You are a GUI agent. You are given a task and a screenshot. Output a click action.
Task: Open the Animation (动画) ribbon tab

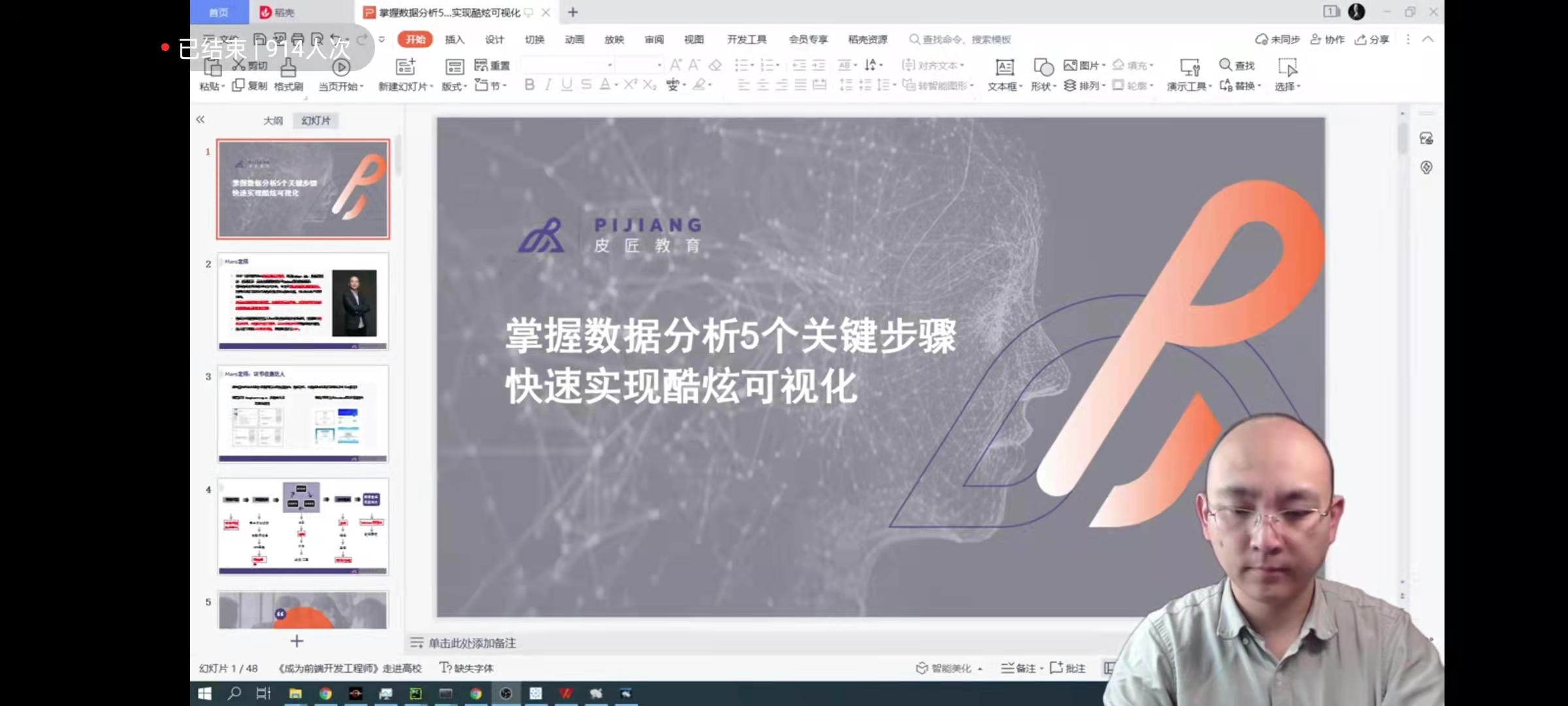(x=574, y=39)
